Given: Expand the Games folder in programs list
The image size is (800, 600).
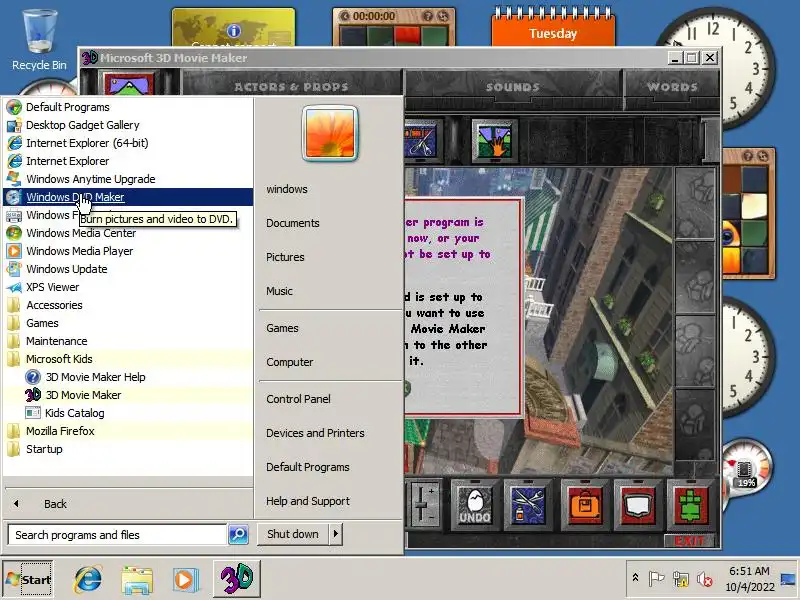Looking at the screenshot, I should [128, 323].
